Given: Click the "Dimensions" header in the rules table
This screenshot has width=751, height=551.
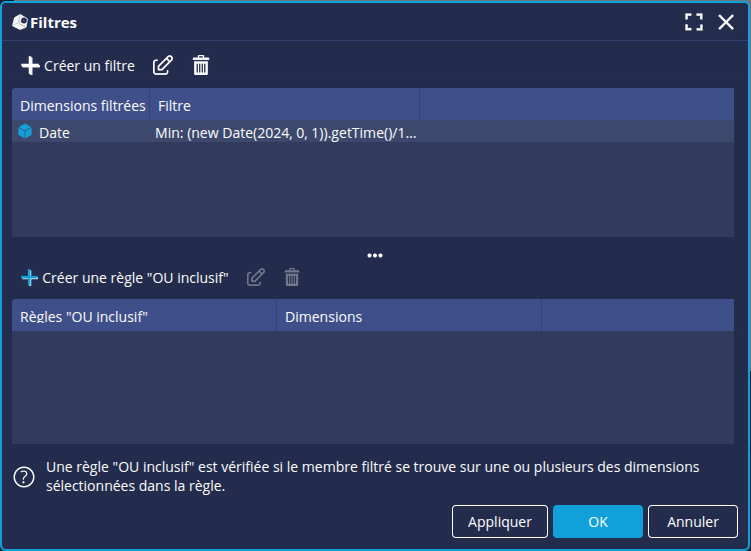Looking at the screenshot, I should [408, 317].
